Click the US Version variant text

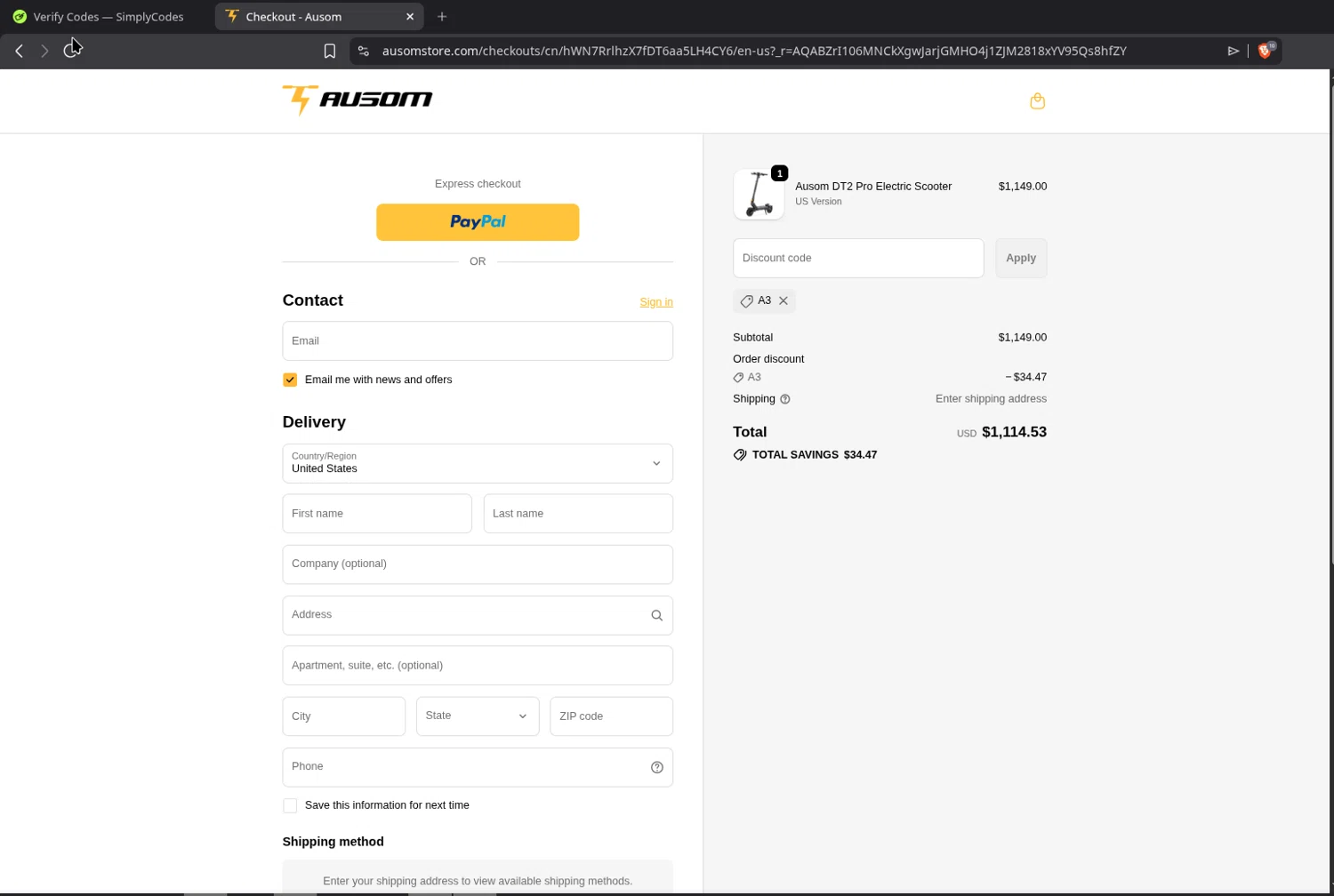[x=818, y=202]
